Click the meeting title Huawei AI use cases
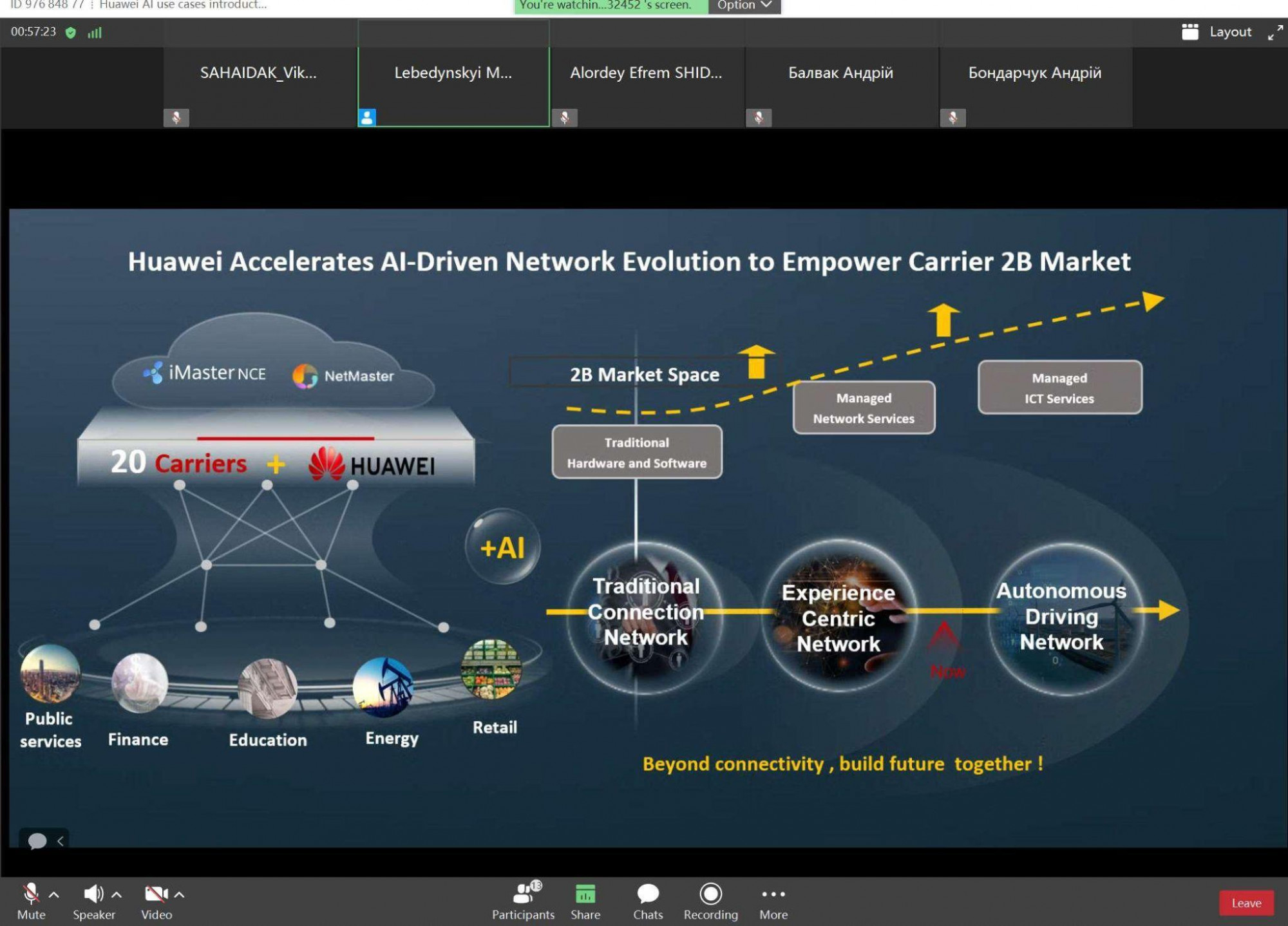1288x926 pixels. (183, 5)
